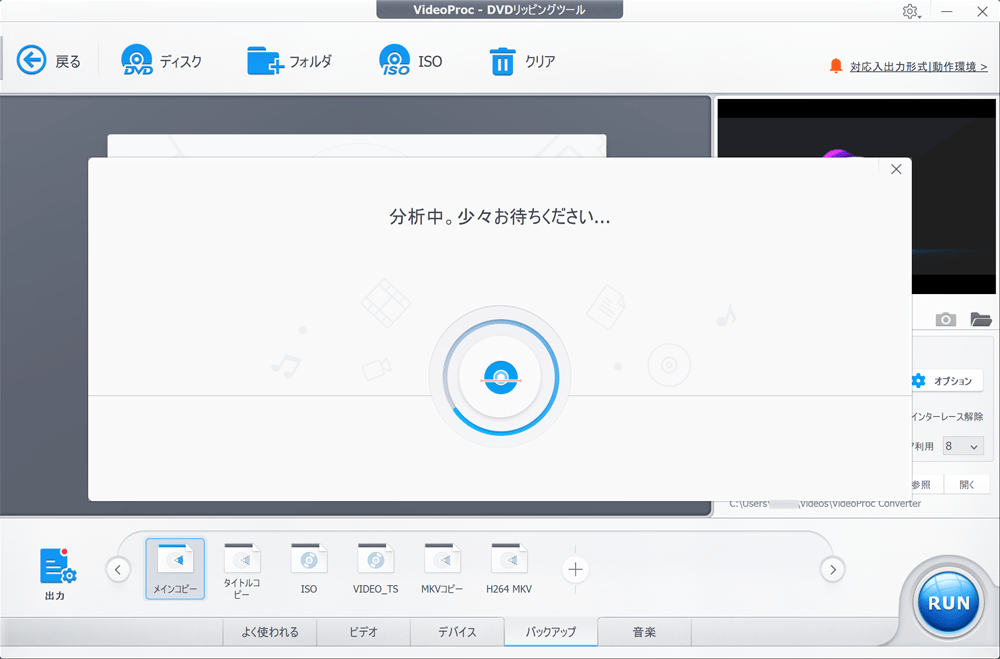Close the 分析中 analyzing dialog
This screenshot has width=1000, height=659.
tap(896, 169)
